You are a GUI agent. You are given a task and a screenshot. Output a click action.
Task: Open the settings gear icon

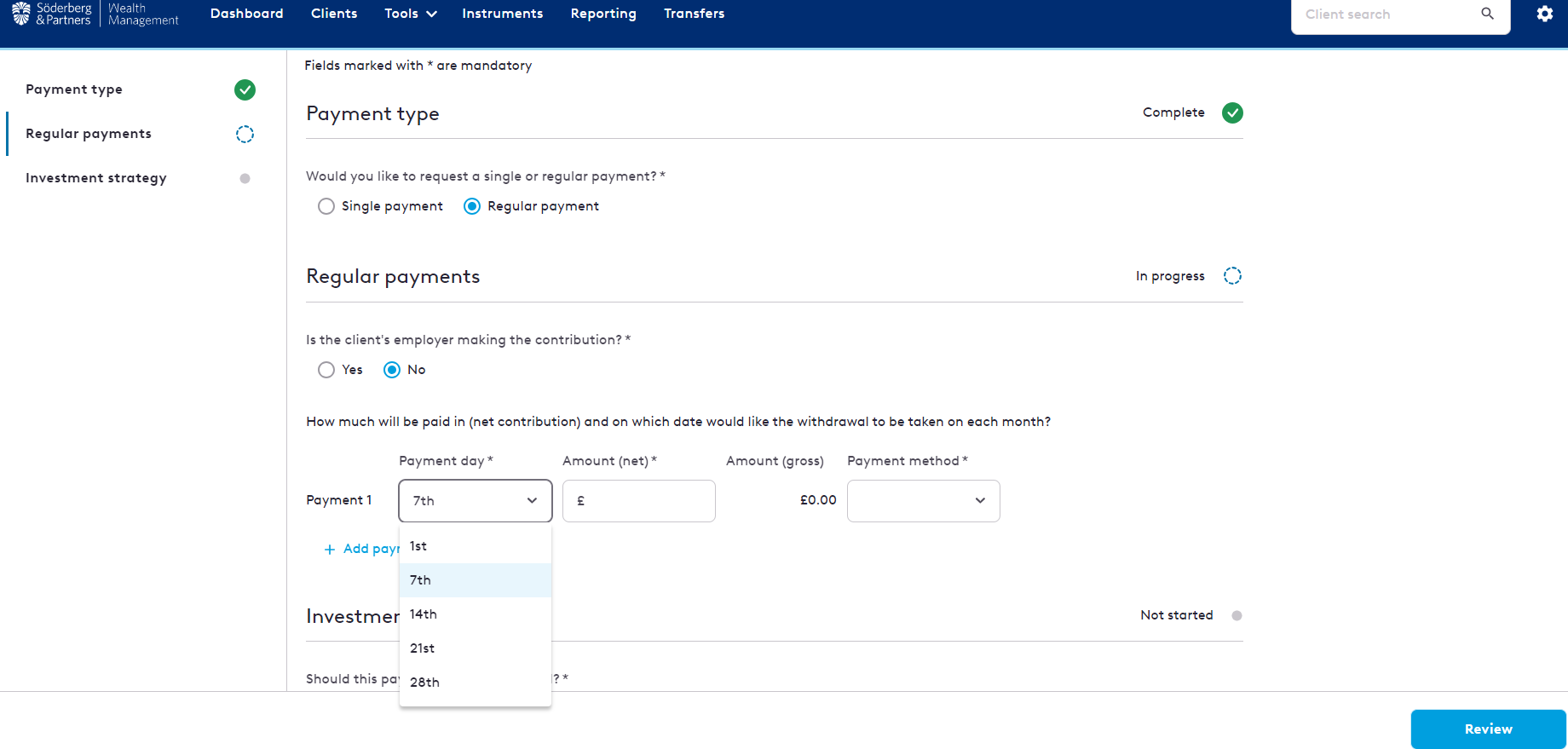point(1544,14)
